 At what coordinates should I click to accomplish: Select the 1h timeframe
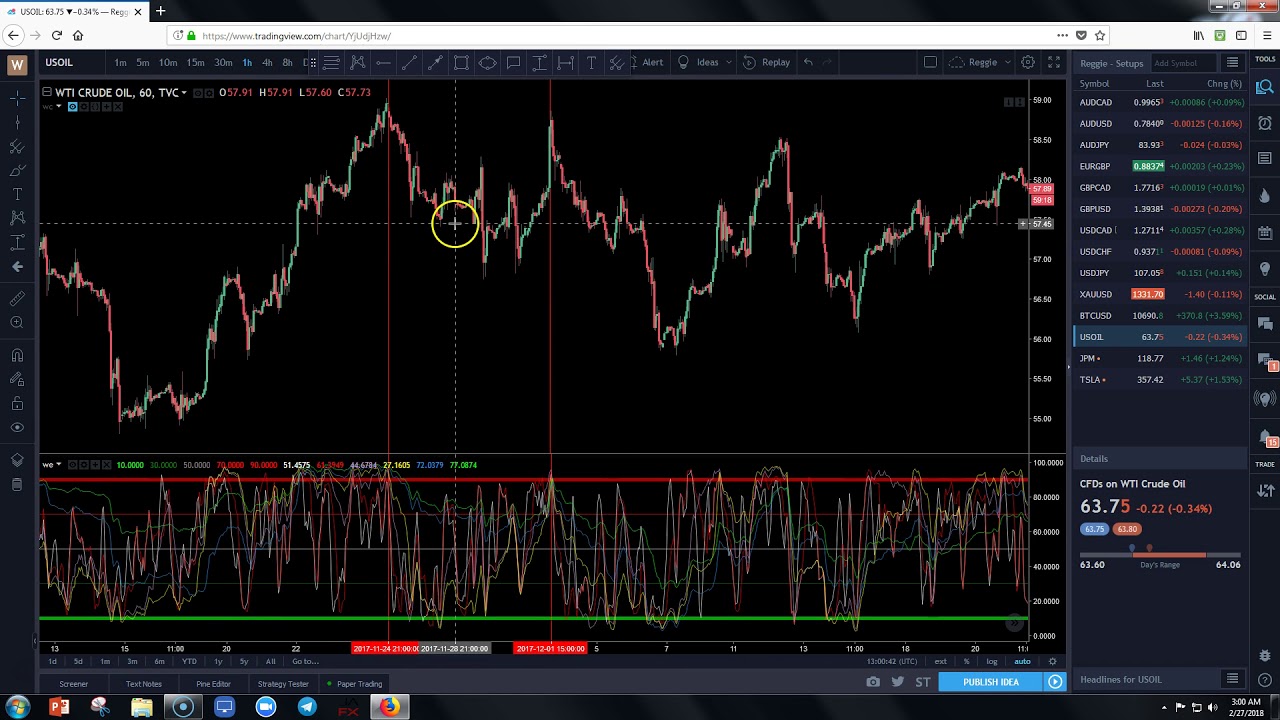(x=246, y=62)
